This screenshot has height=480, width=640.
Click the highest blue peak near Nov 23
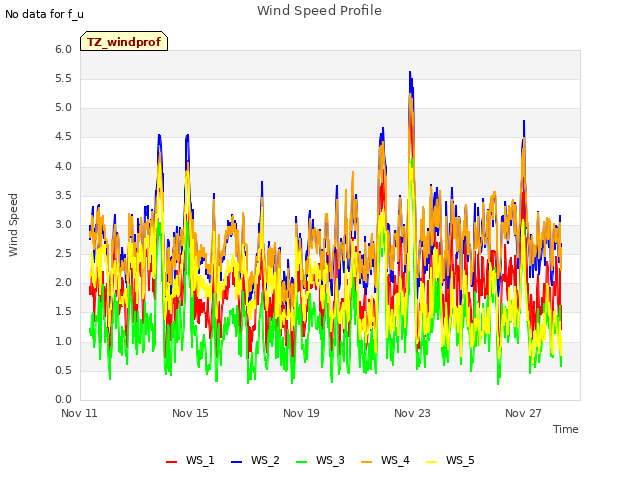coord(410,73)
